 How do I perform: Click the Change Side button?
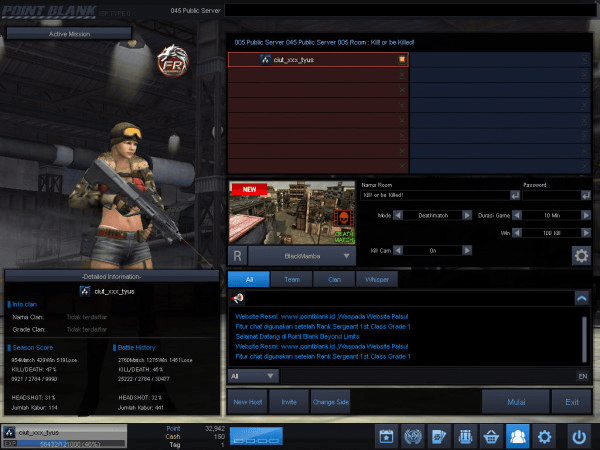click(330, 402)
